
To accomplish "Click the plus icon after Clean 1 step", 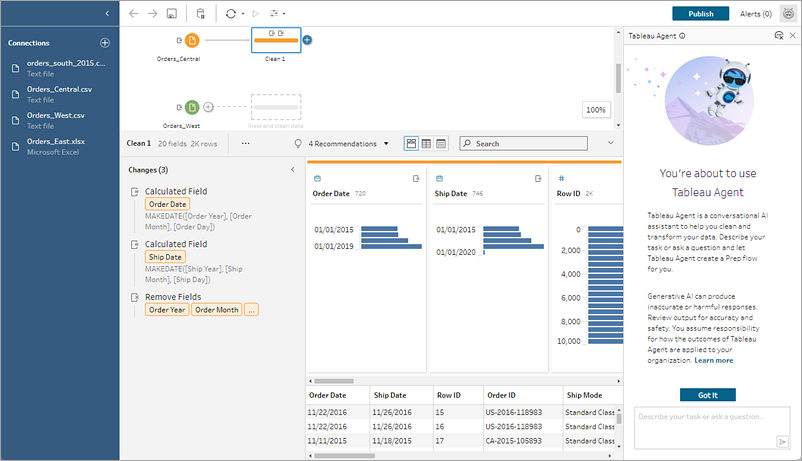I will (307, 40).
